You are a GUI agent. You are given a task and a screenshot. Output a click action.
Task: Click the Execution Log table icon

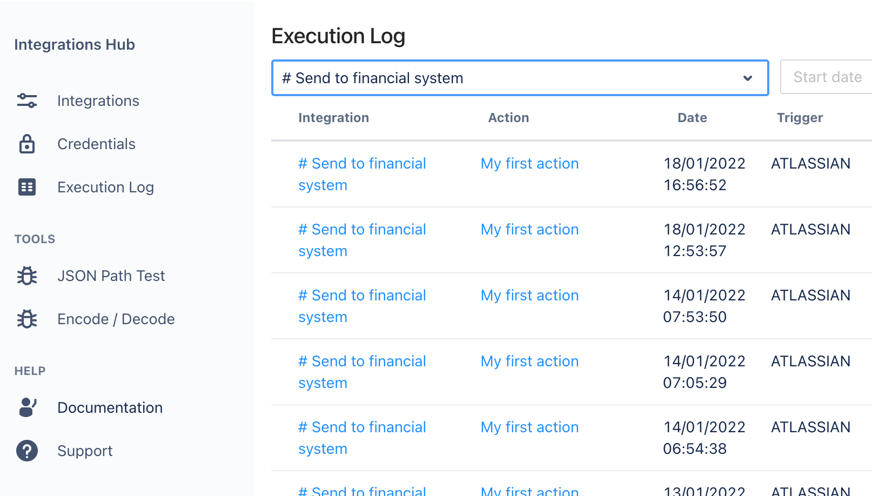click(27, 187)
